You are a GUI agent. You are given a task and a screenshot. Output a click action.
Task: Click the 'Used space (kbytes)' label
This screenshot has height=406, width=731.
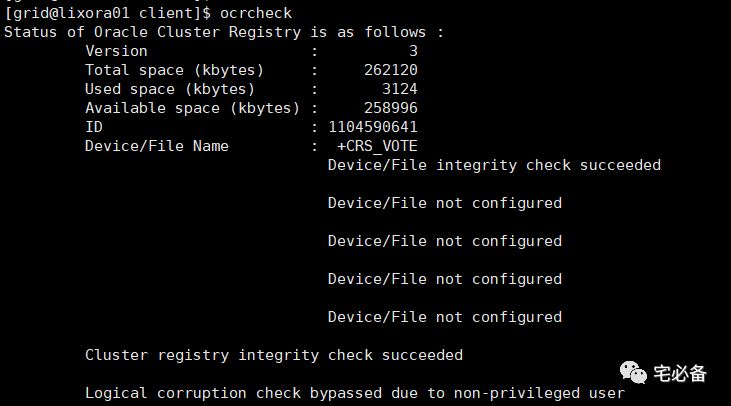(170, 89)
